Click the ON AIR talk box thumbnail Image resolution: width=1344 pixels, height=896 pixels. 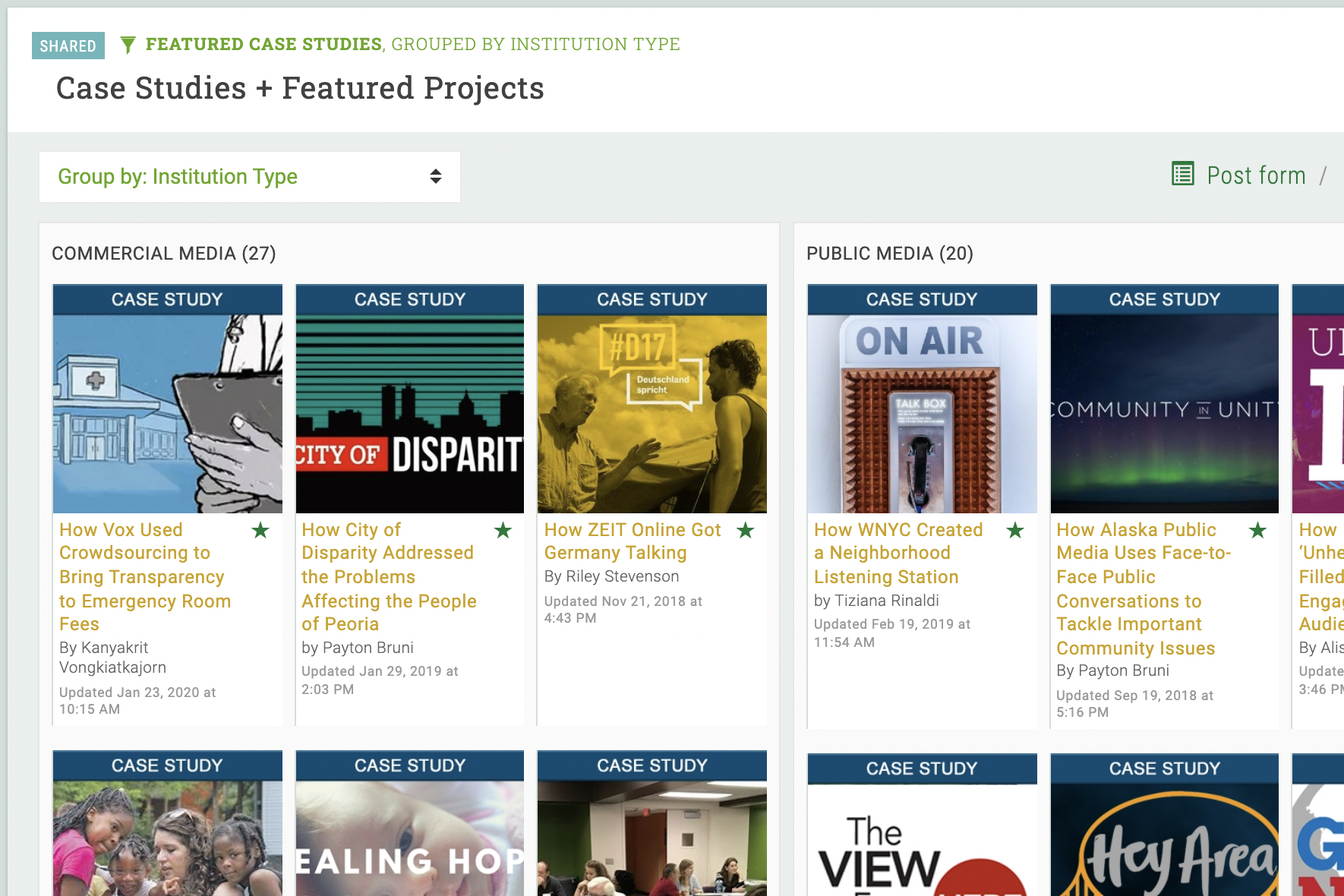(922, 414)
